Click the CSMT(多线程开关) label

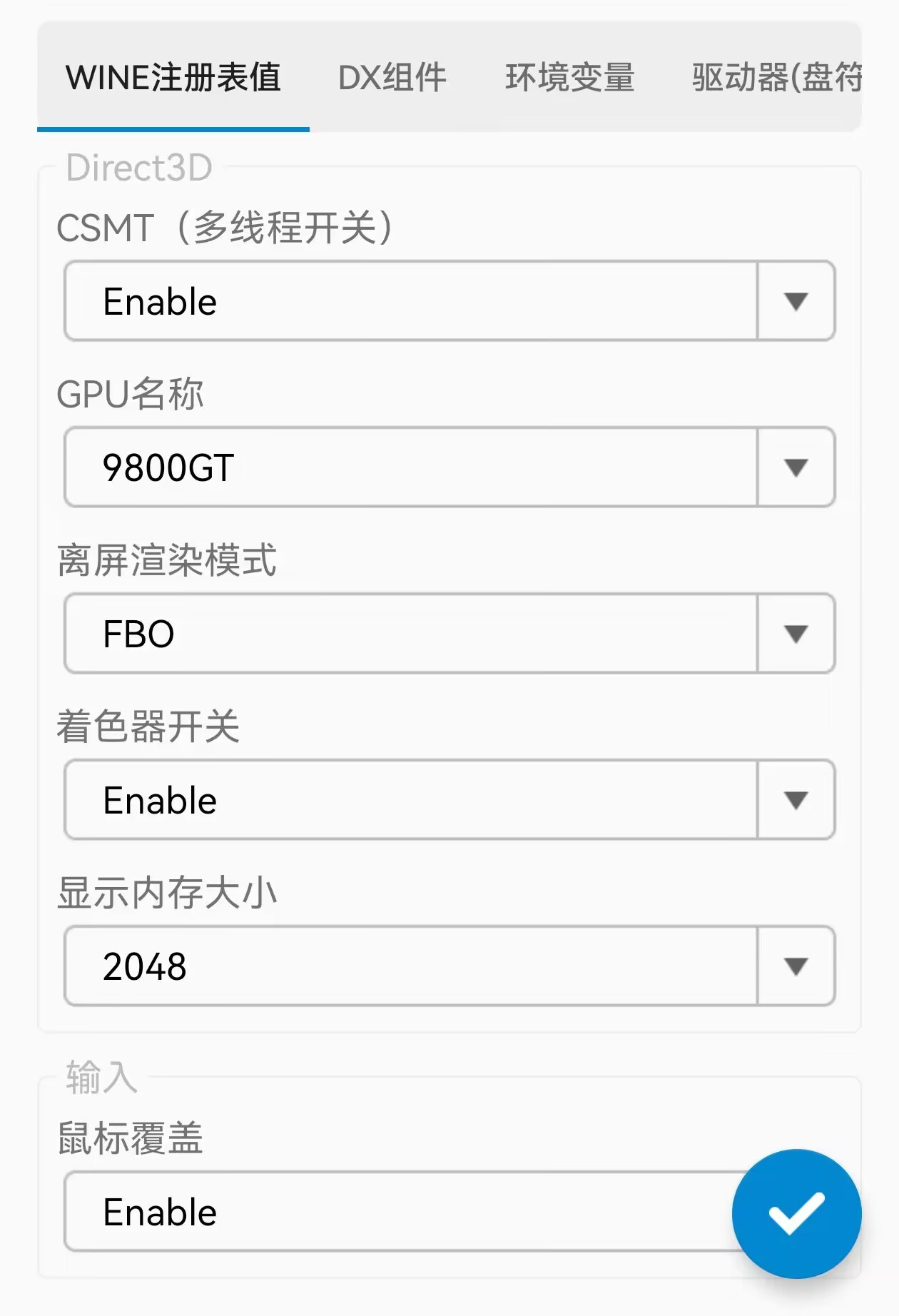[225, 228]
